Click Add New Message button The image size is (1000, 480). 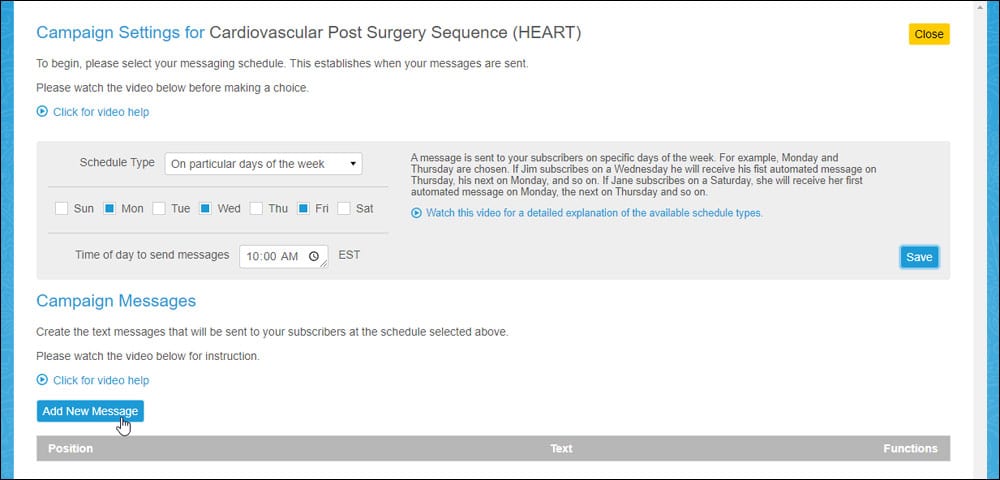point(90,411)
